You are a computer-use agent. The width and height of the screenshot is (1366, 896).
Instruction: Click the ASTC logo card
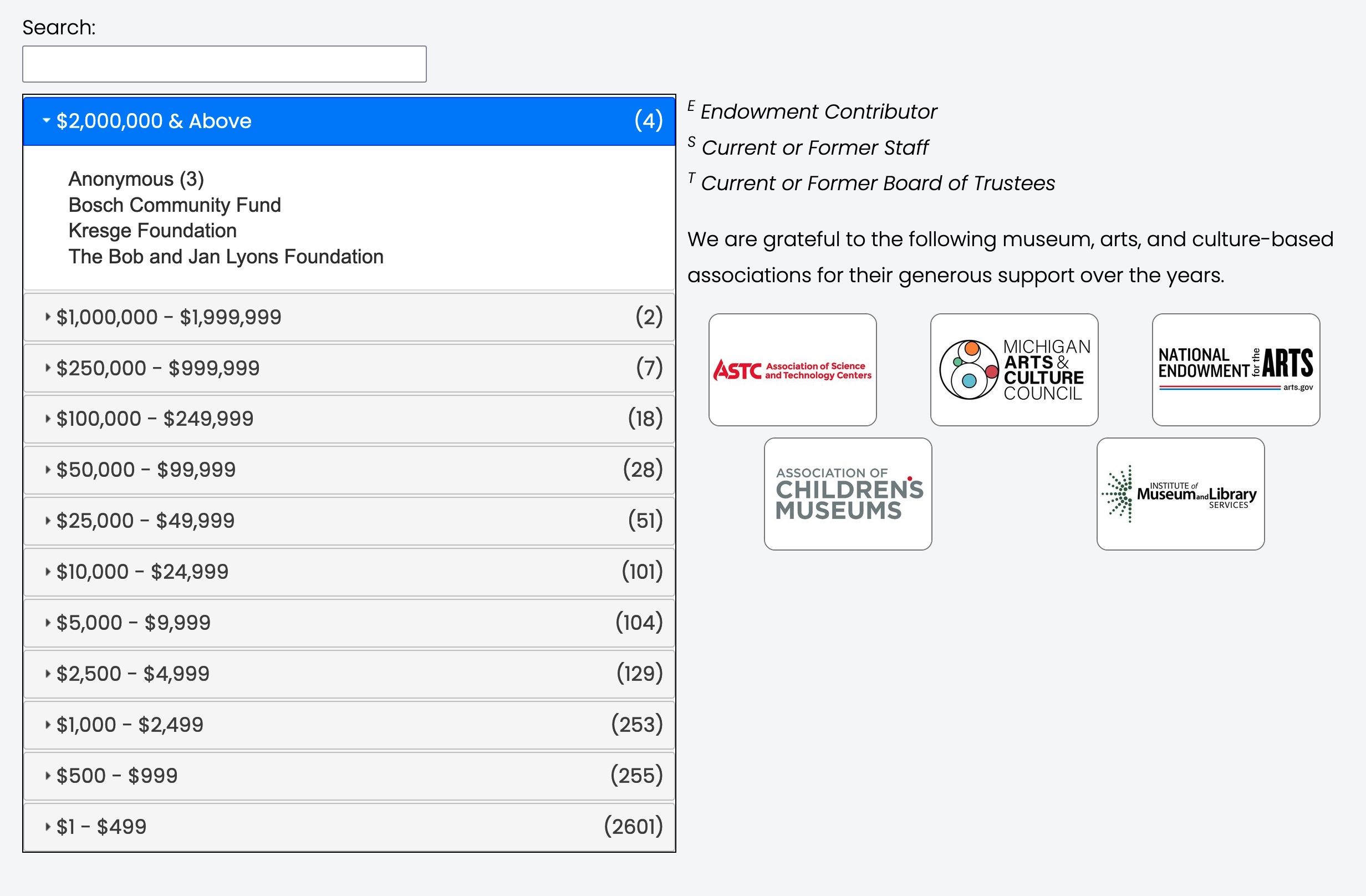pos(793,370)
